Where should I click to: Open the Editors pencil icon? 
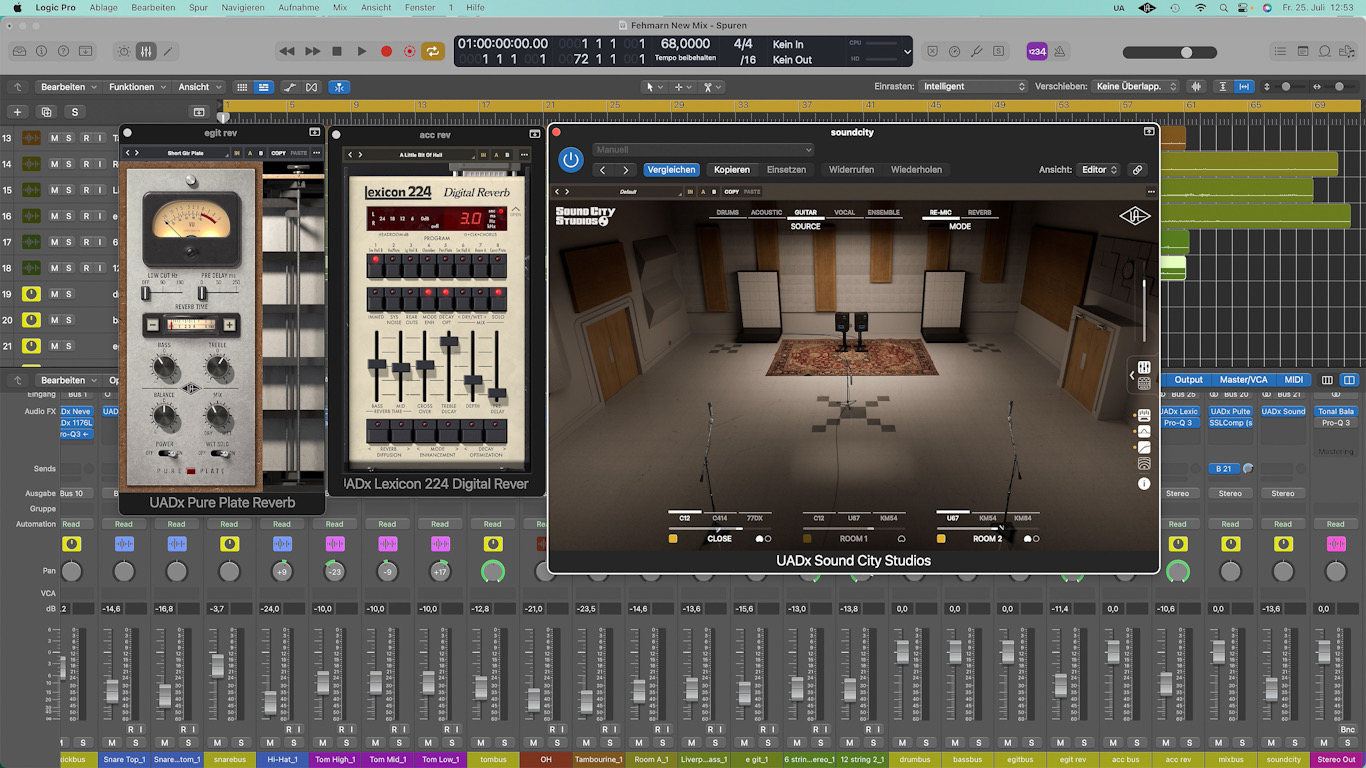168,51
